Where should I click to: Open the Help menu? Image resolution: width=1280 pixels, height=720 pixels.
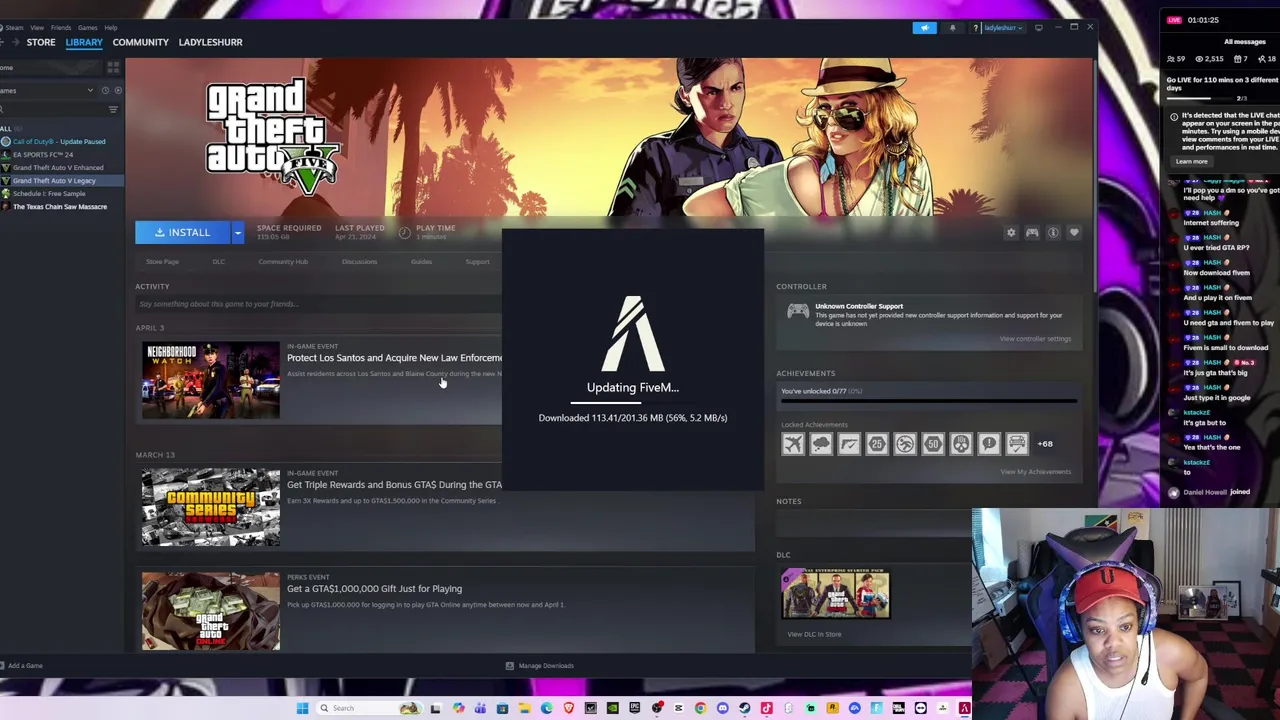tap(111, 28)
